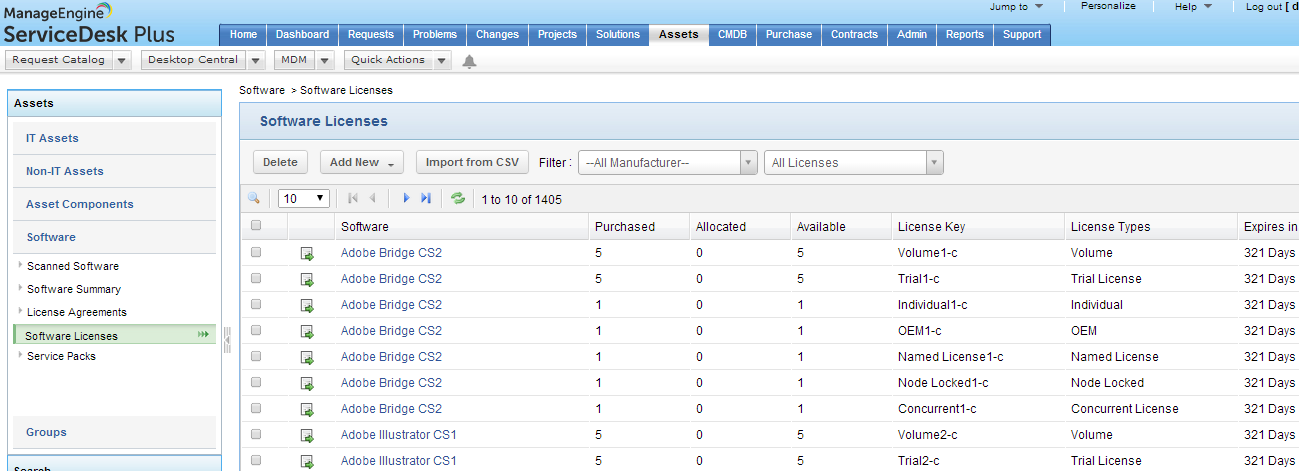Check the box for Named License1-c row

point(256,356)
